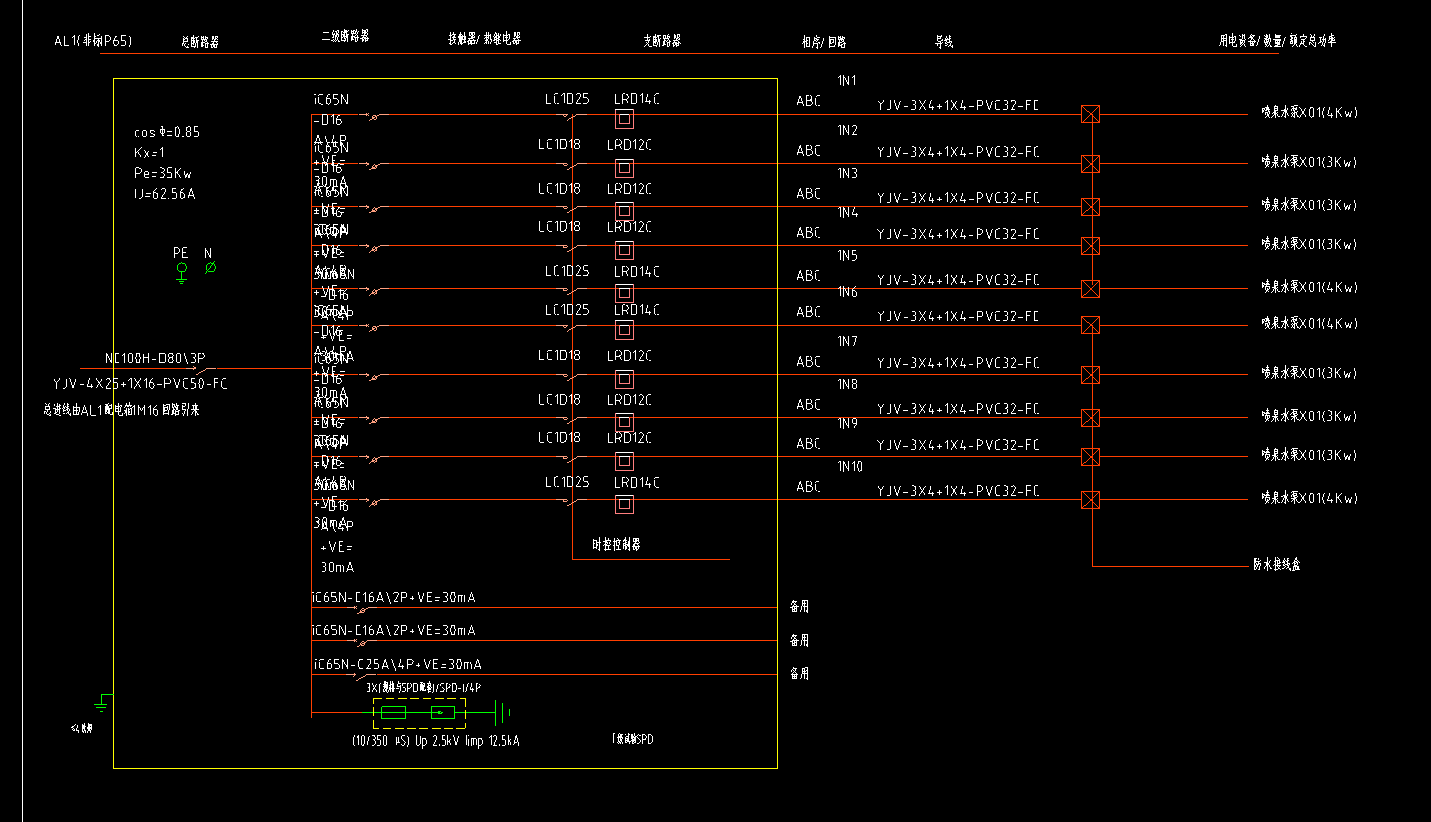
Task: Select YJV-3X4+1X4-PVC32-FC cable label on circuit 1N6
Action: (958, 317)
